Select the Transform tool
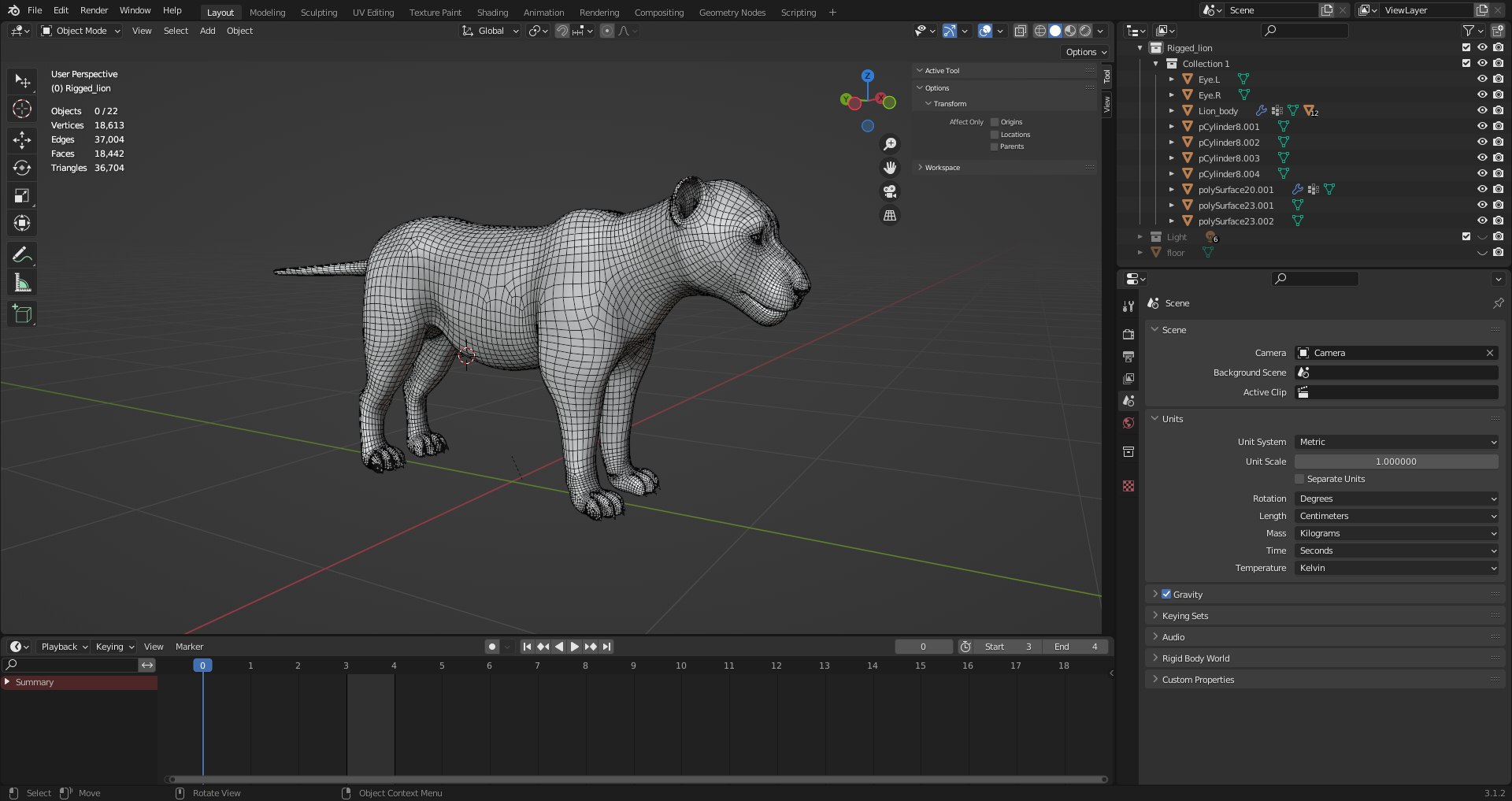Viewport: 1512px width, 801px height. click(22, 223)
